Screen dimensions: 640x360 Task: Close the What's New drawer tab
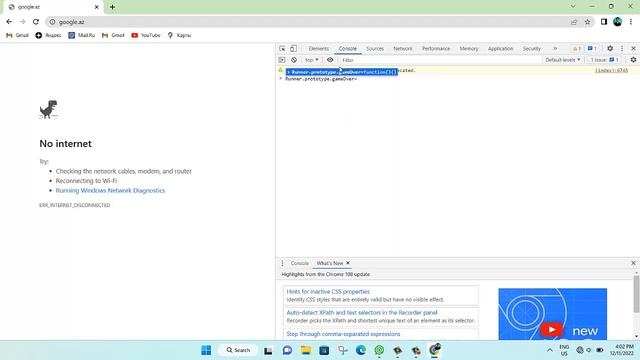coord(348,263)
